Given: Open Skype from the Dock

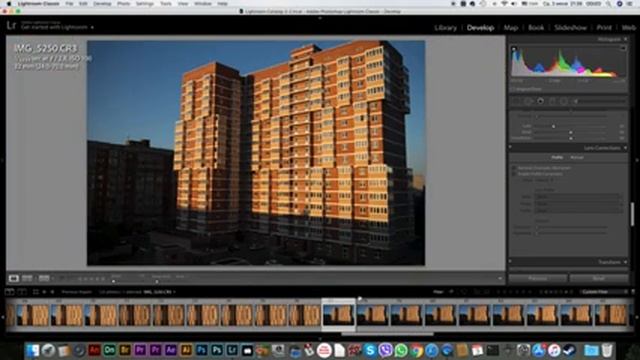Looking at the screenshot, I should [x=370, y=350].
